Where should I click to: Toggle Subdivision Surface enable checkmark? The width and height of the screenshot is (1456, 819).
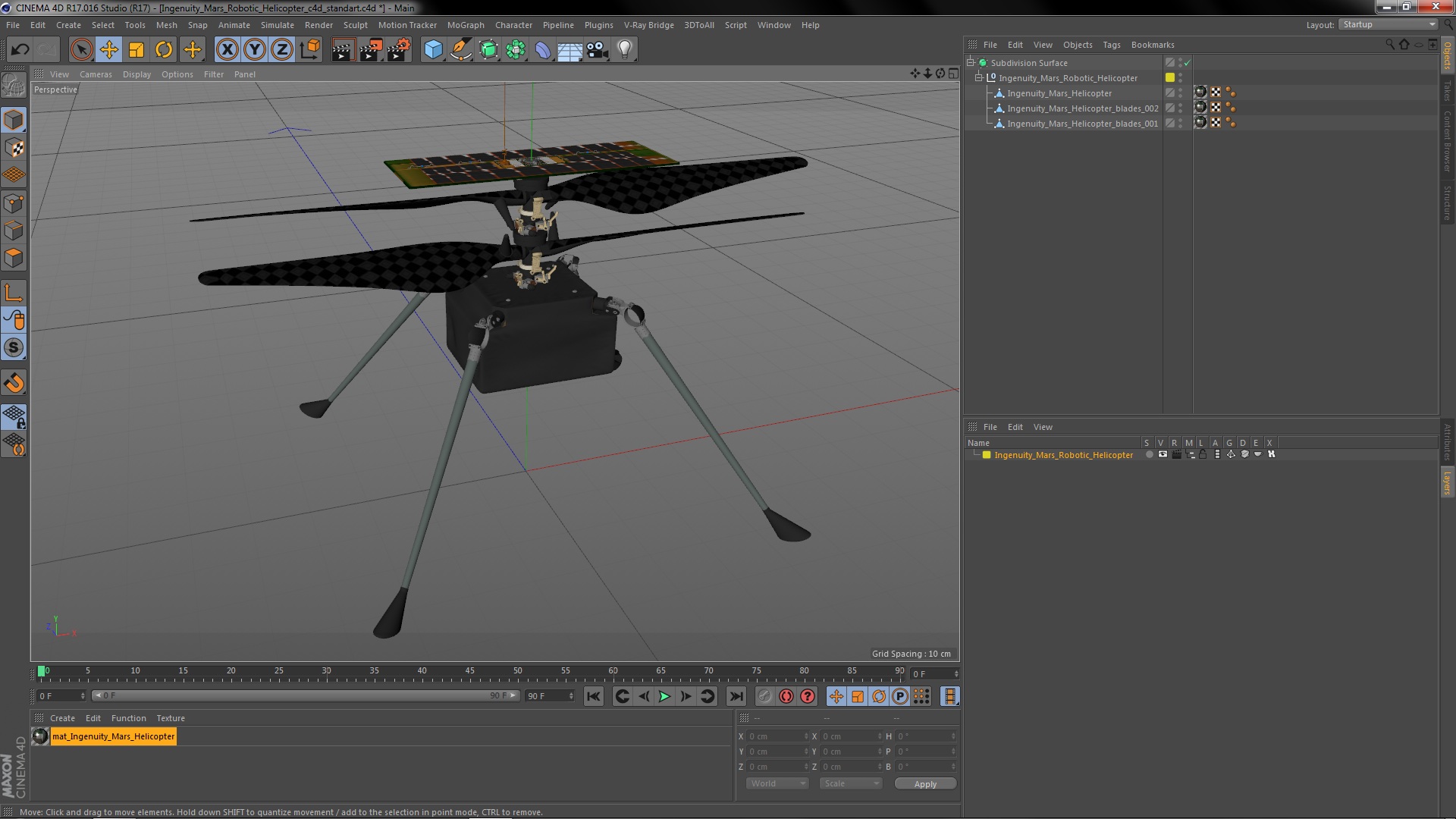[1188, 63]
